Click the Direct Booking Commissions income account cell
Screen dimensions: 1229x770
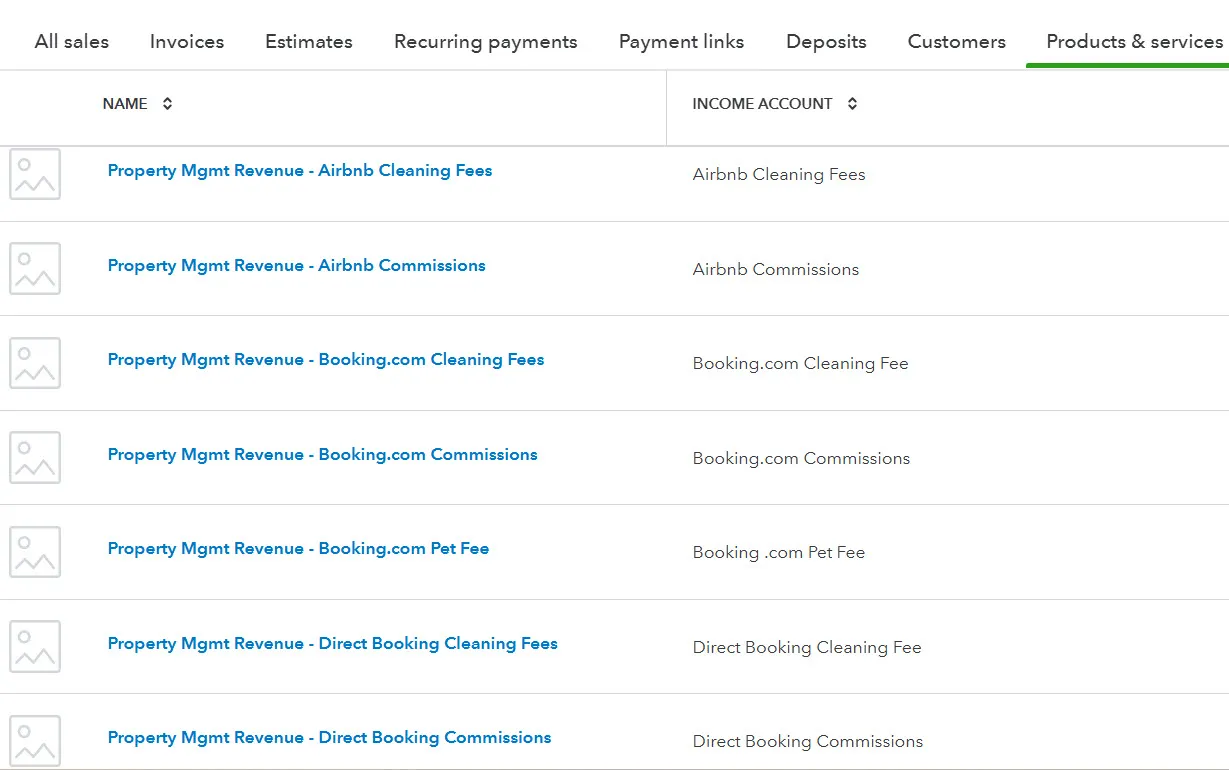click(x=808, y=742)
